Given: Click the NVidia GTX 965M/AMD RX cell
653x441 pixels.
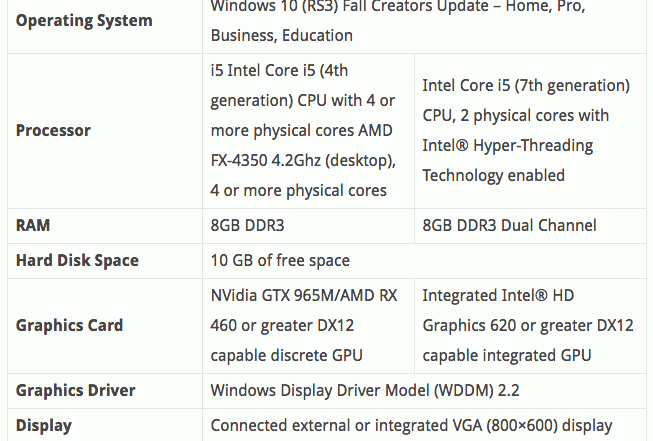Looking at the screenshot, I should [308, 325].
